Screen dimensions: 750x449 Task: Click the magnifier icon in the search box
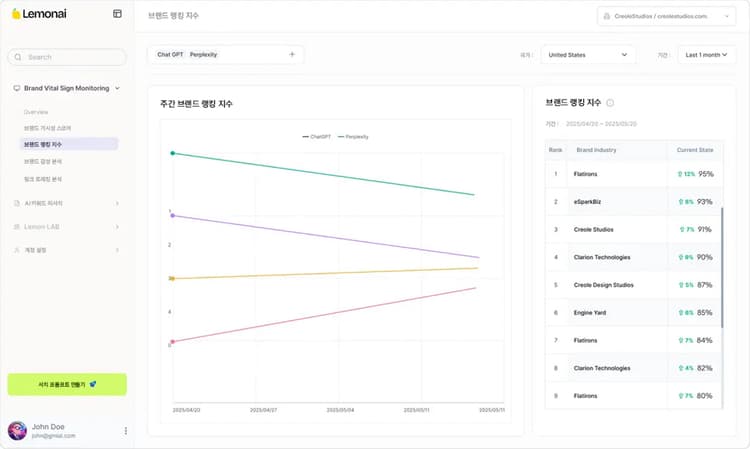pyautogui.click(x=18, y=57)
